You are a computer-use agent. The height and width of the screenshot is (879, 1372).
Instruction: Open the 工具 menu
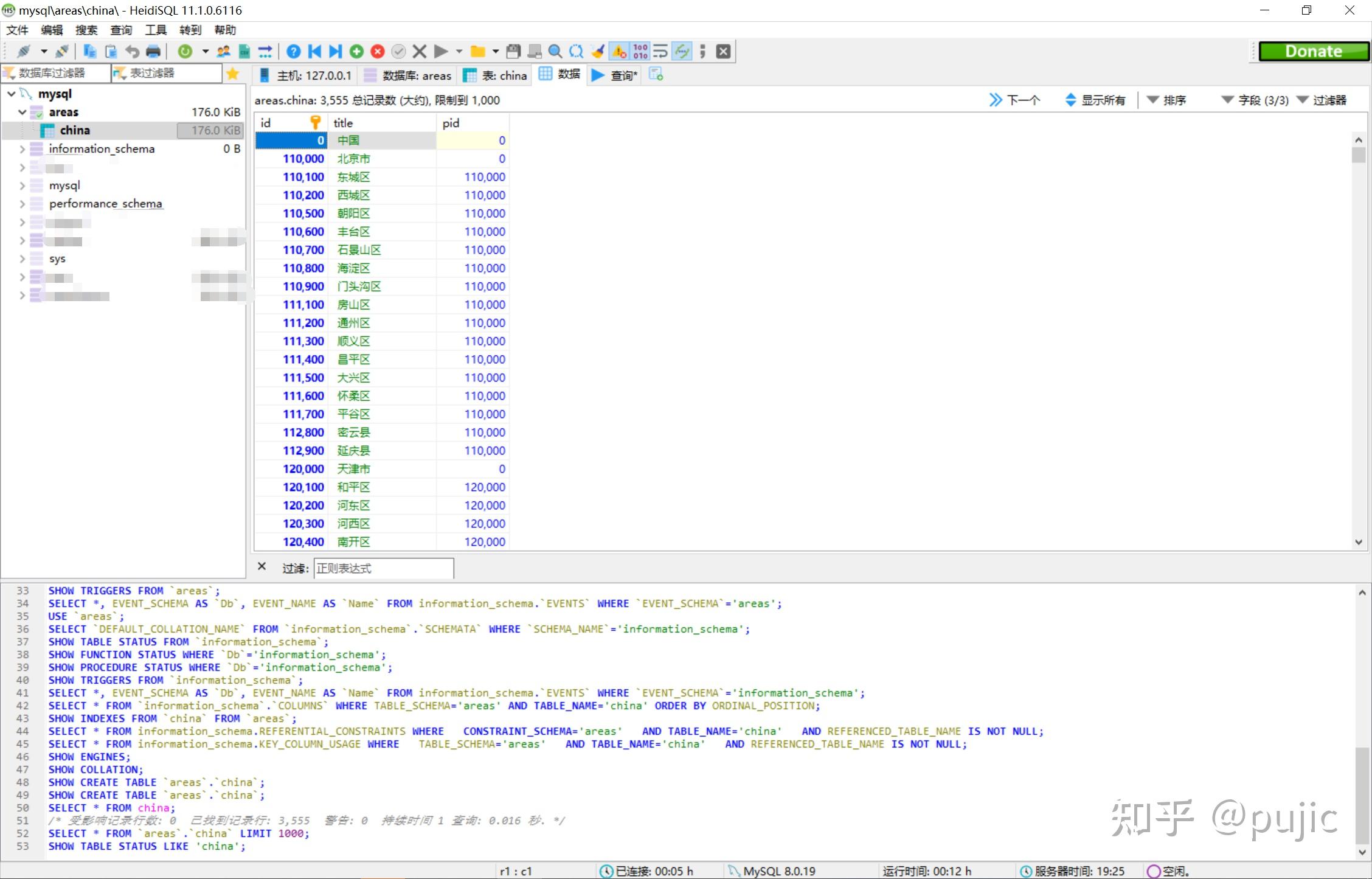point(156,30)
